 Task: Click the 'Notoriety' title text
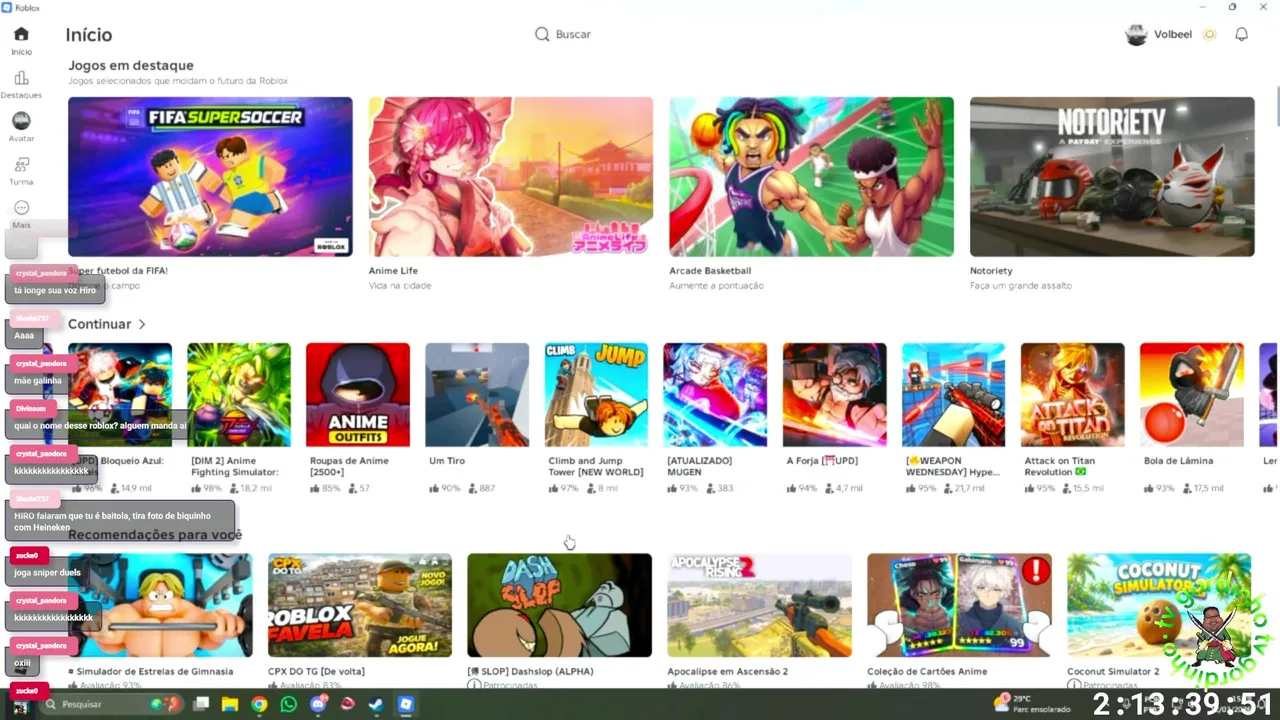click(991, 271)
